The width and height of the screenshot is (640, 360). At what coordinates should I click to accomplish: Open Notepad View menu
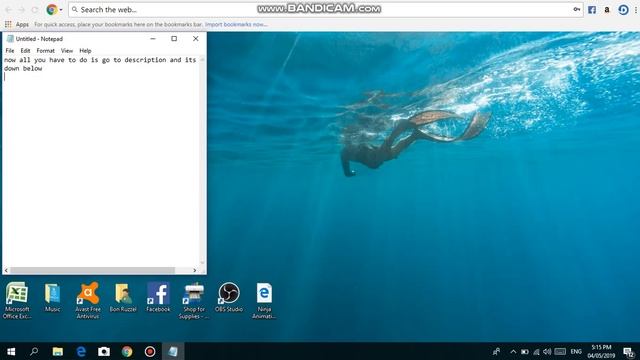click(x=67, y=51)
